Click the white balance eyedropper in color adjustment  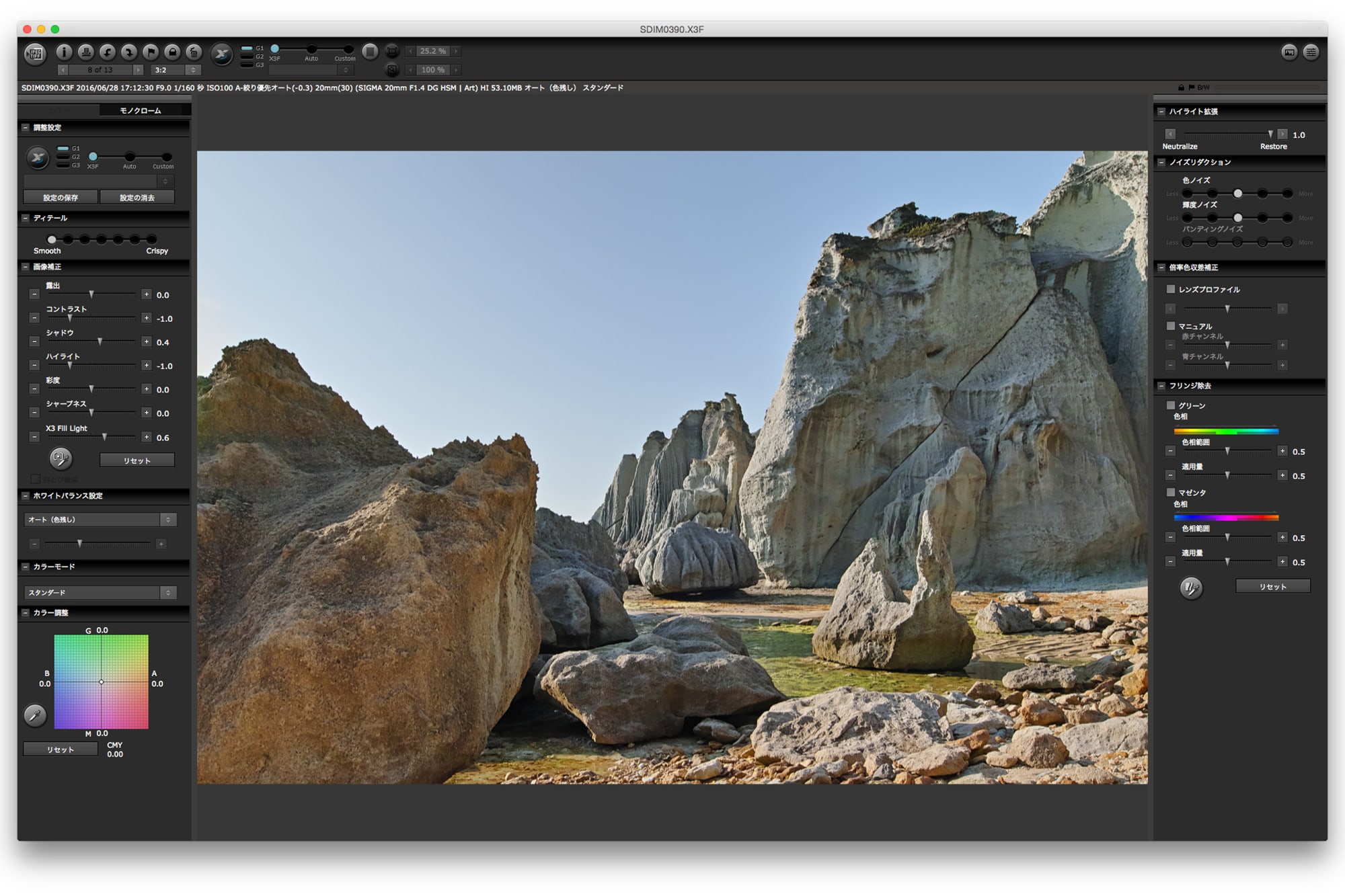click(35, 715)
